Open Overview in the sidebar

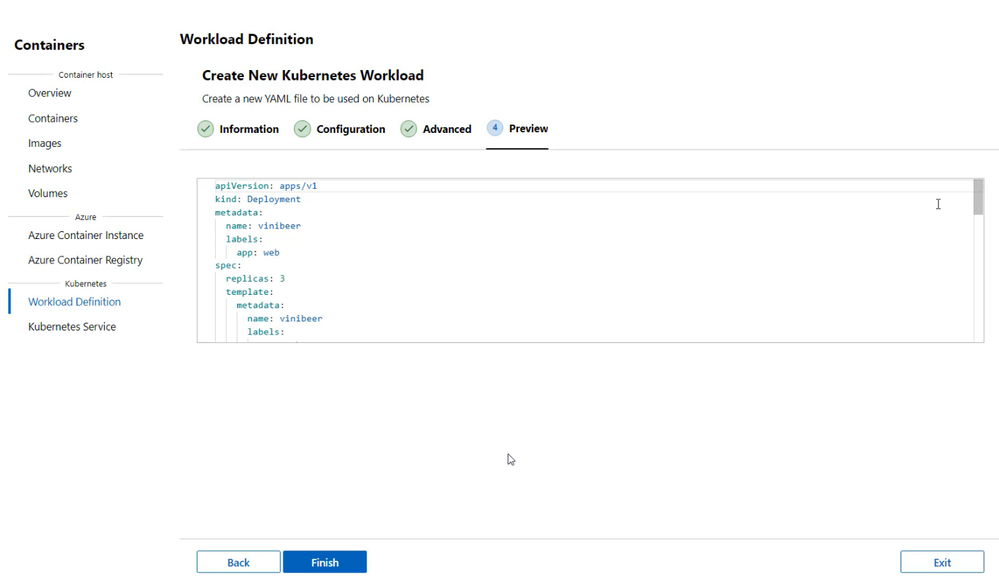coord(50,93)
